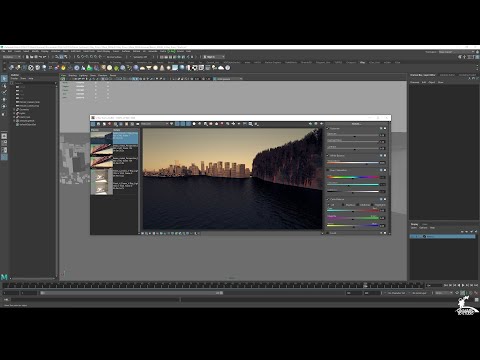The height and width of the screenshot is (360, 480).
Task: Toggle the Levels correction checkbox at panel bottom
Action: pyautogui.click(x=328, y=233)
